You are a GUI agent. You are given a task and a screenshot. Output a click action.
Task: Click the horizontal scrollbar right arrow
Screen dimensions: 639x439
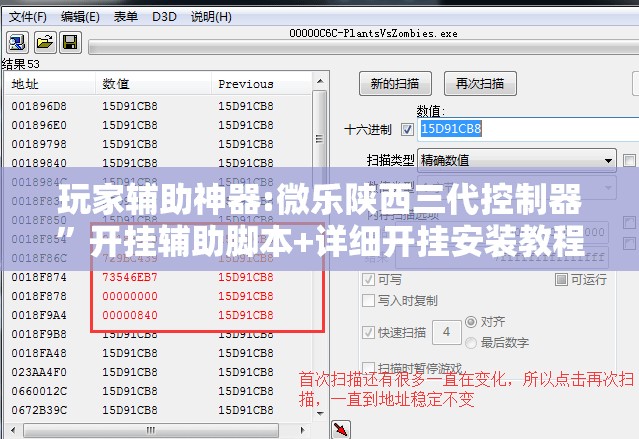click(x=302, y=430)
